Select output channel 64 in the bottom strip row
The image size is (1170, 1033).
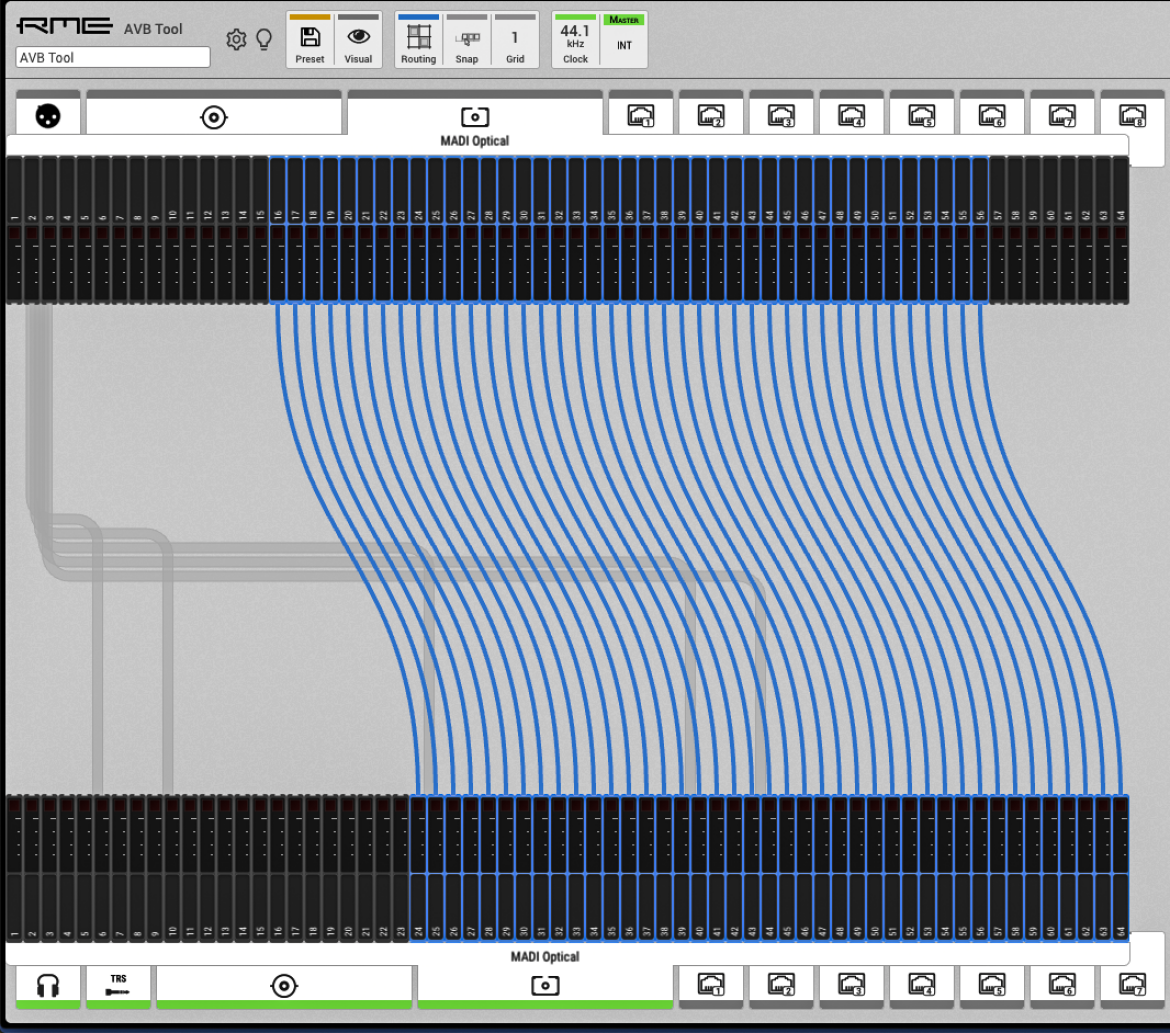(x=1121, y=868)
